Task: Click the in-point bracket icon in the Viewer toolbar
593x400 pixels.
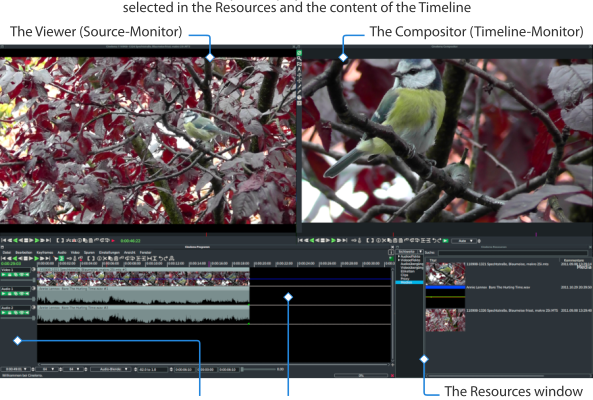Action: 58,240
